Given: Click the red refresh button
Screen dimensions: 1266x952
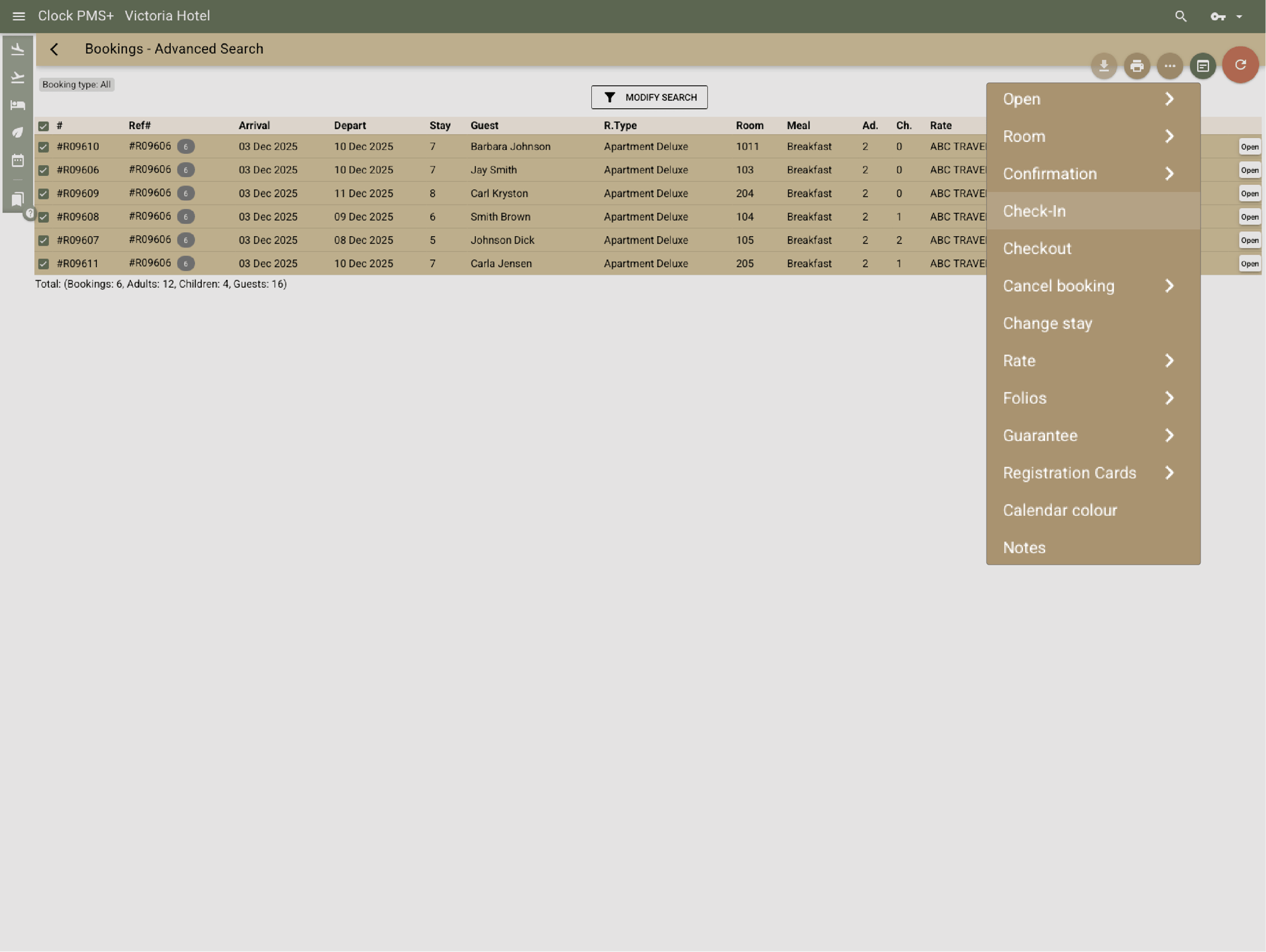Looking at the screenshot, I should point(1239,65).
